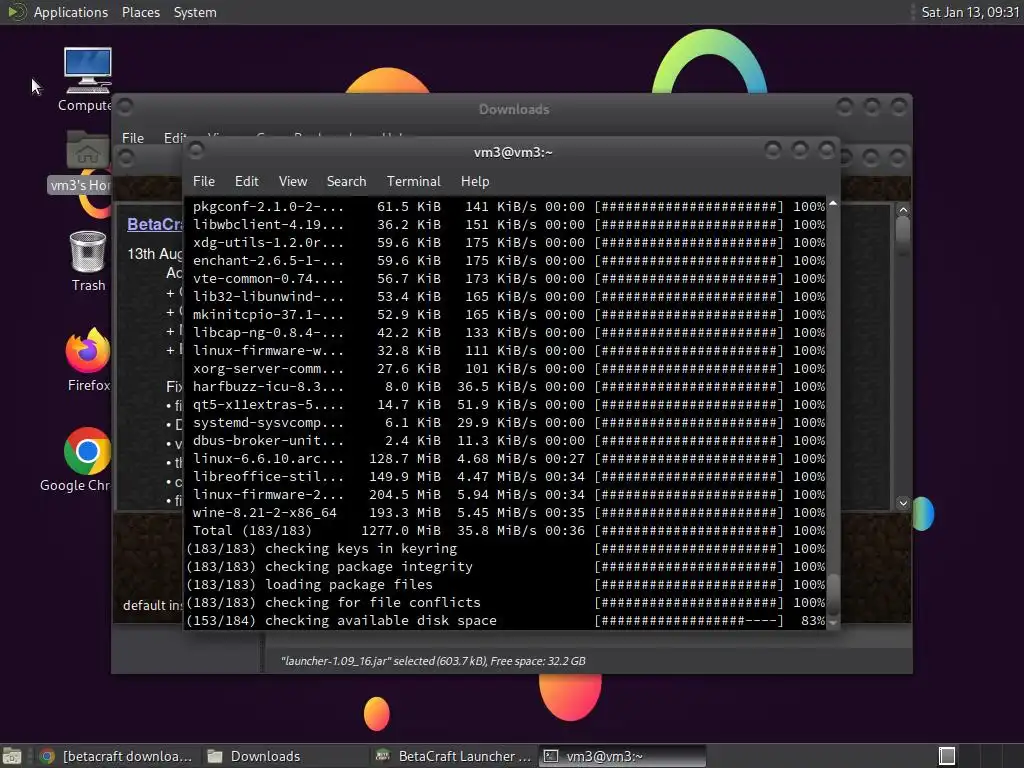Open the System menu

pyautogui.click(x=195, y=12)
